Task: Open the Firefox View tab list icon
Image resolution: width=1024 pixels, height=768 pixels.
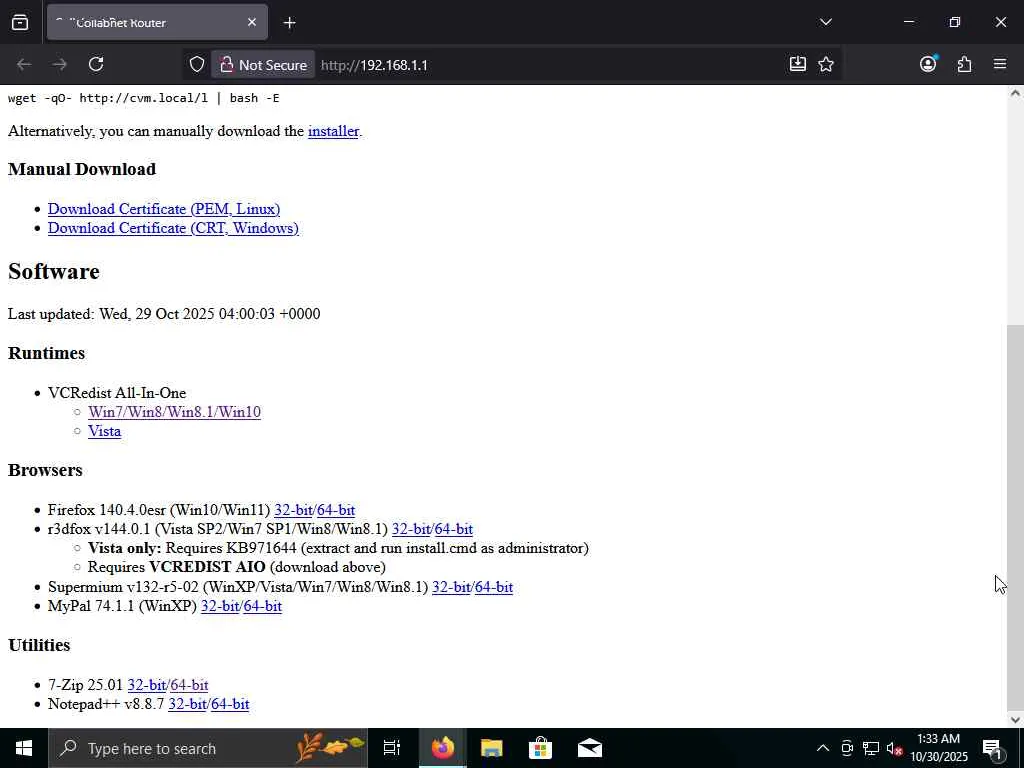Action: click(20, 22)
